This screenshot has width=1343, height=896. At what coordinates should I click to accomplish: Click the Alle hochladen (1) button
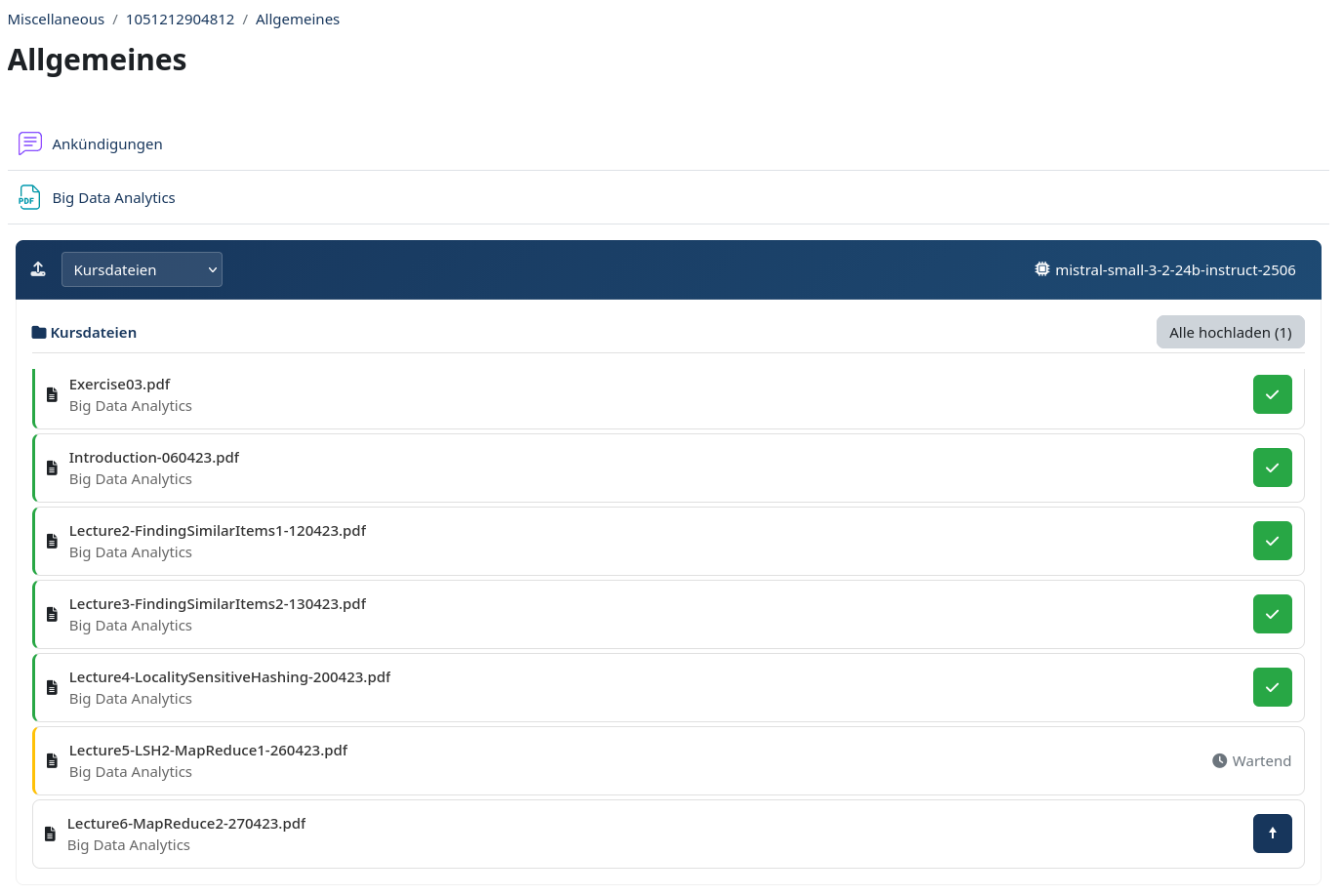(1230, 332)
